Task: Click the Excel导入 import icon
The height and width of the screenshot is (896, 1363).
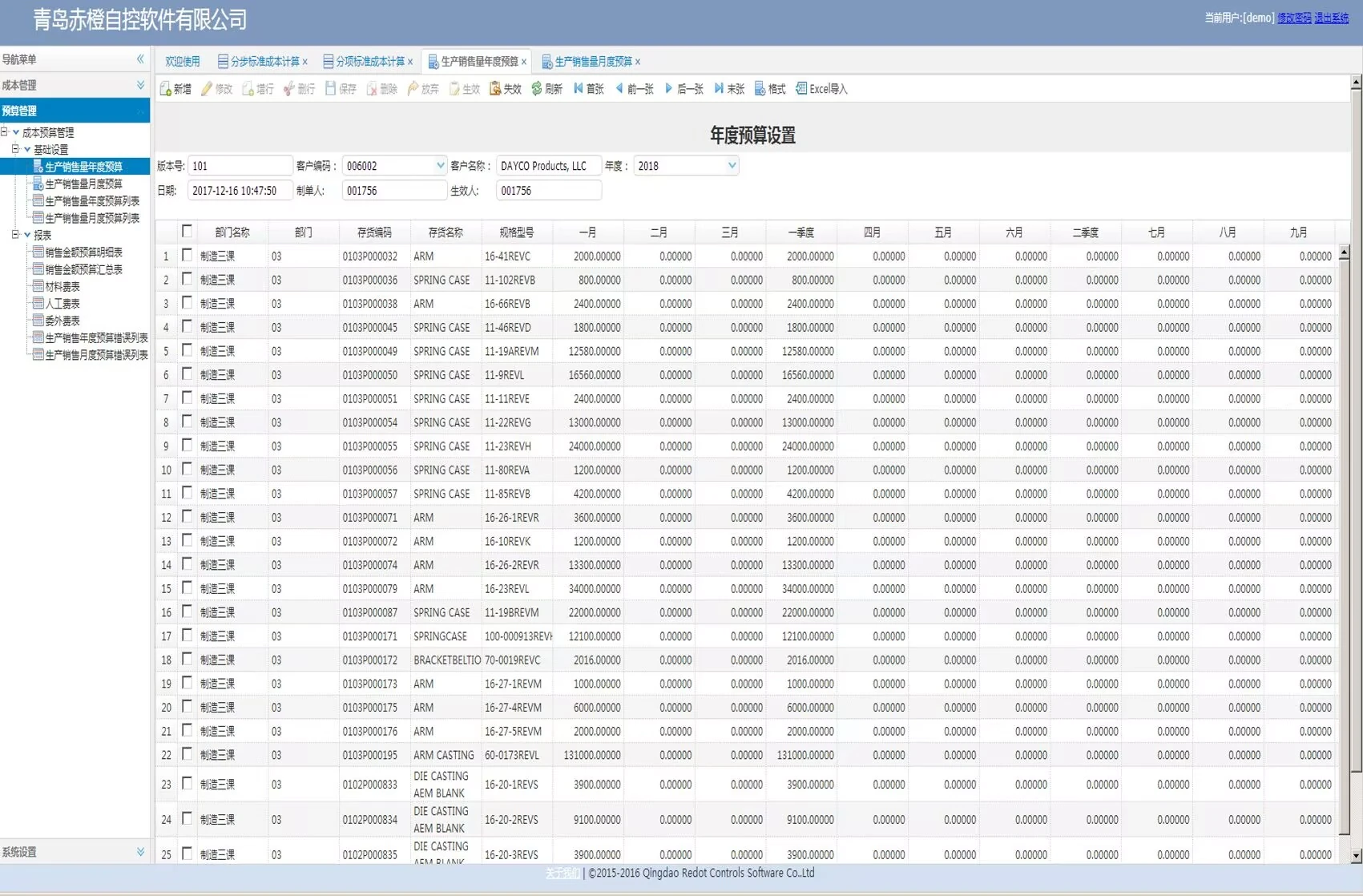Action: pyautogui.click(x=801, y=88)
